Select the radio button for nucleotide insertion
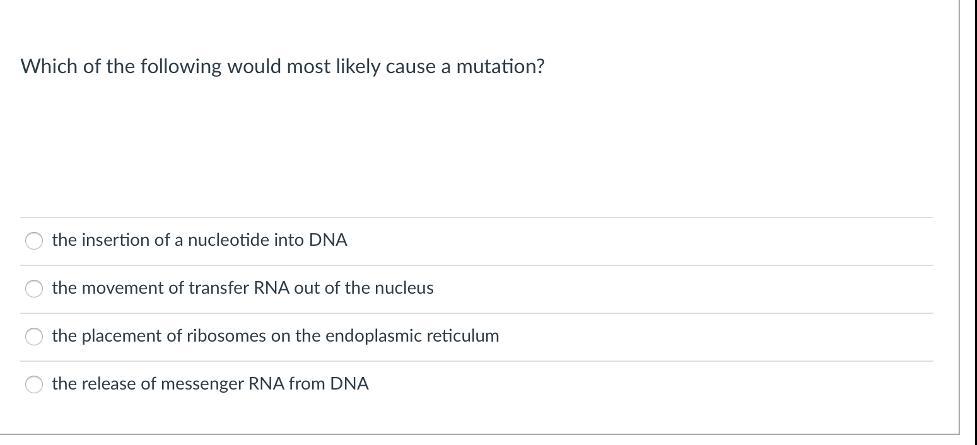 pos(34,241)
